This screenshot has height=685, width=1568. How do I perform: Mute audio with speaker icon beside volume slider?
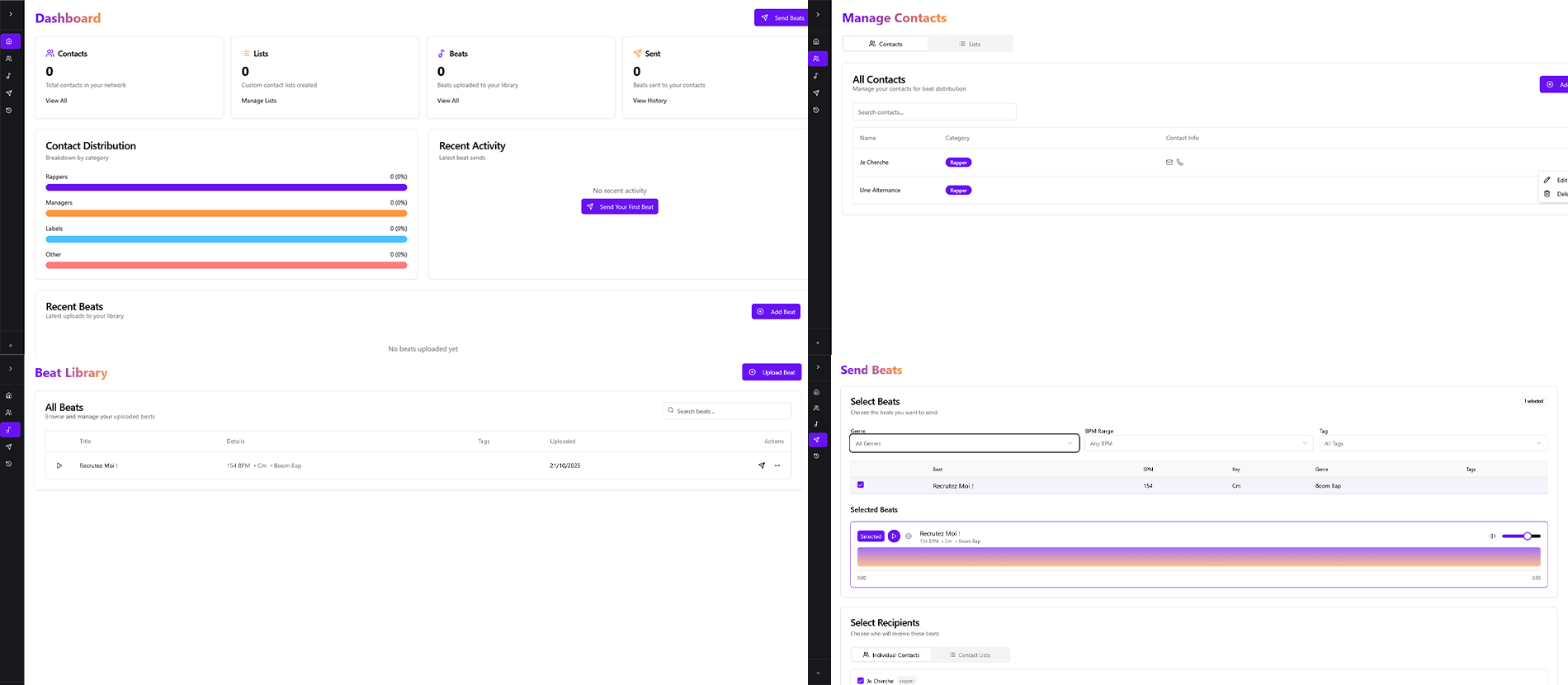1492,536
